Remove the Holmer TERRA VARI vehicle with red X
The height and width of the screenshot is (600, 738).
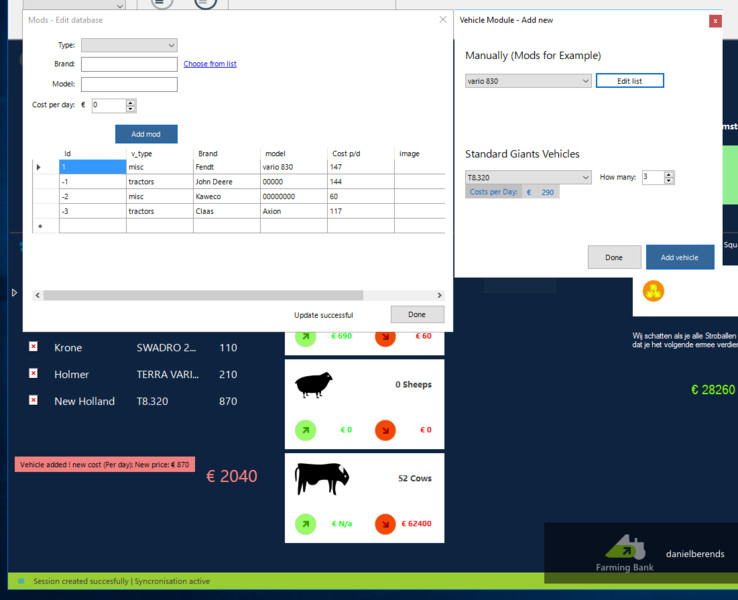pyautogui.click(x=33, y=374)
